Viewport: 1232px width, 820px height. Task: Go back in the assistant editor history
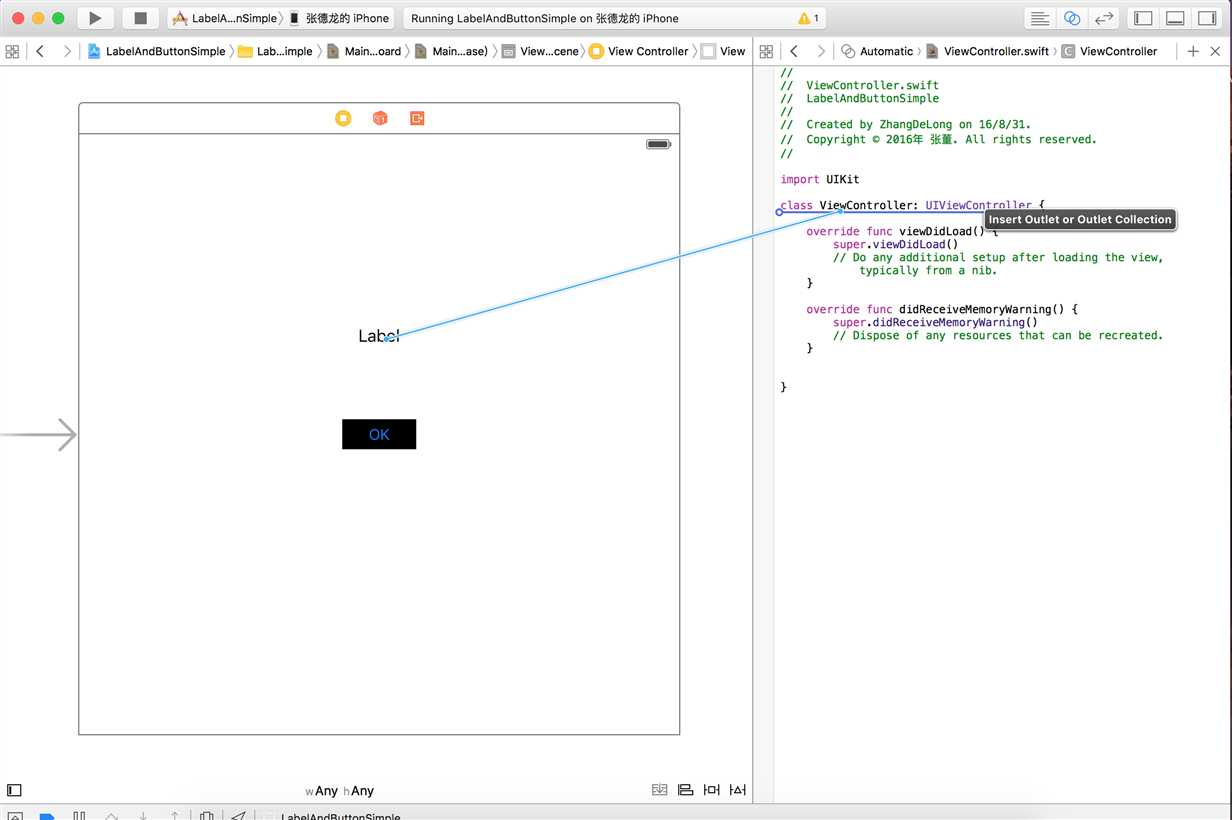tap(794, 51)
